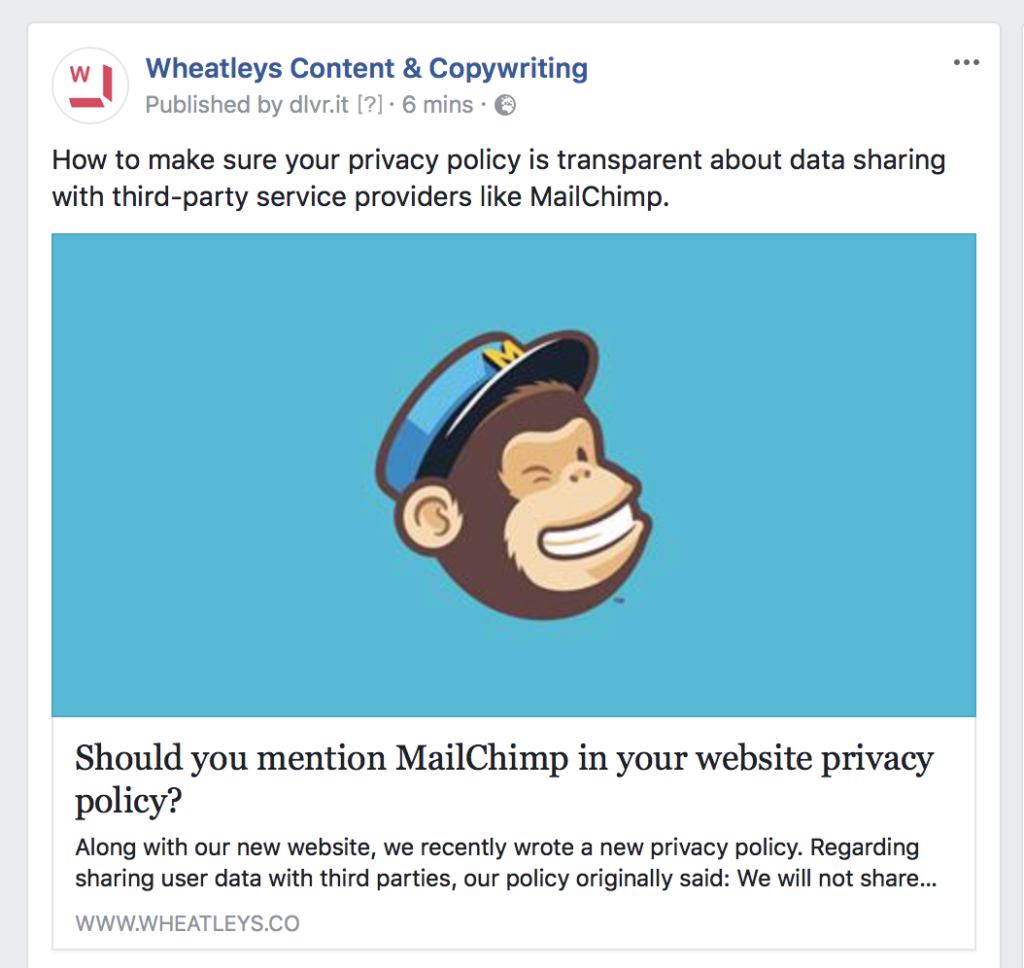Click the Wheatleys page profile avatar

pos(90,86)
